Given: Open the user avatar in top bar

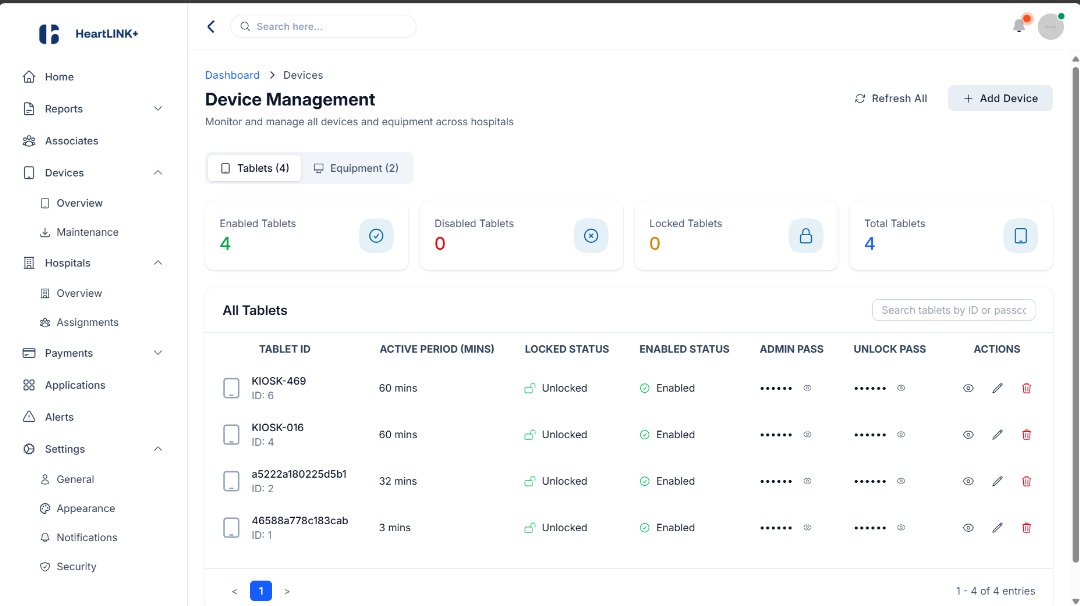Looking at the screenshot, I should 1050,27.
